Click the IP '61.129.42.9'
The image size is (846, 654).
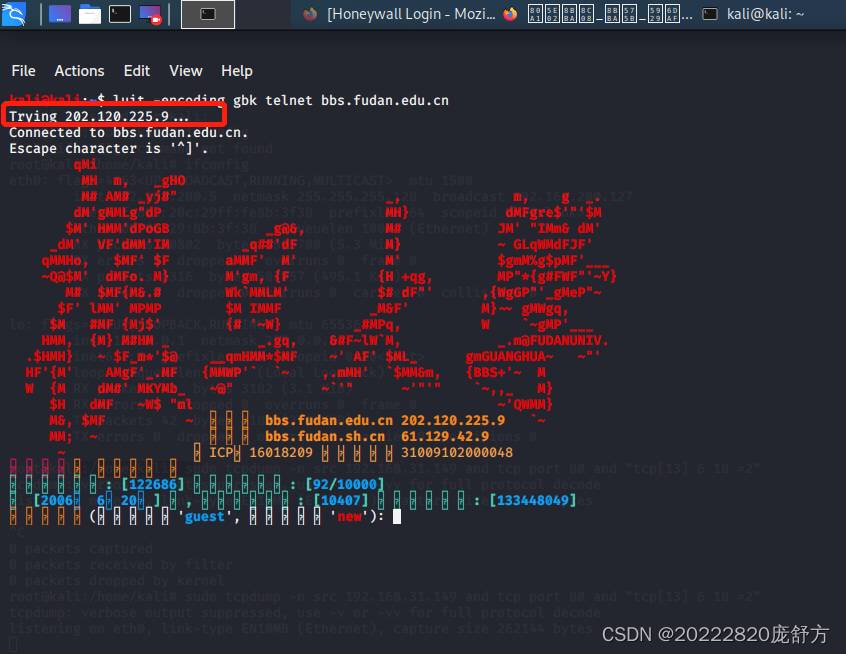(x=445, y=437)
